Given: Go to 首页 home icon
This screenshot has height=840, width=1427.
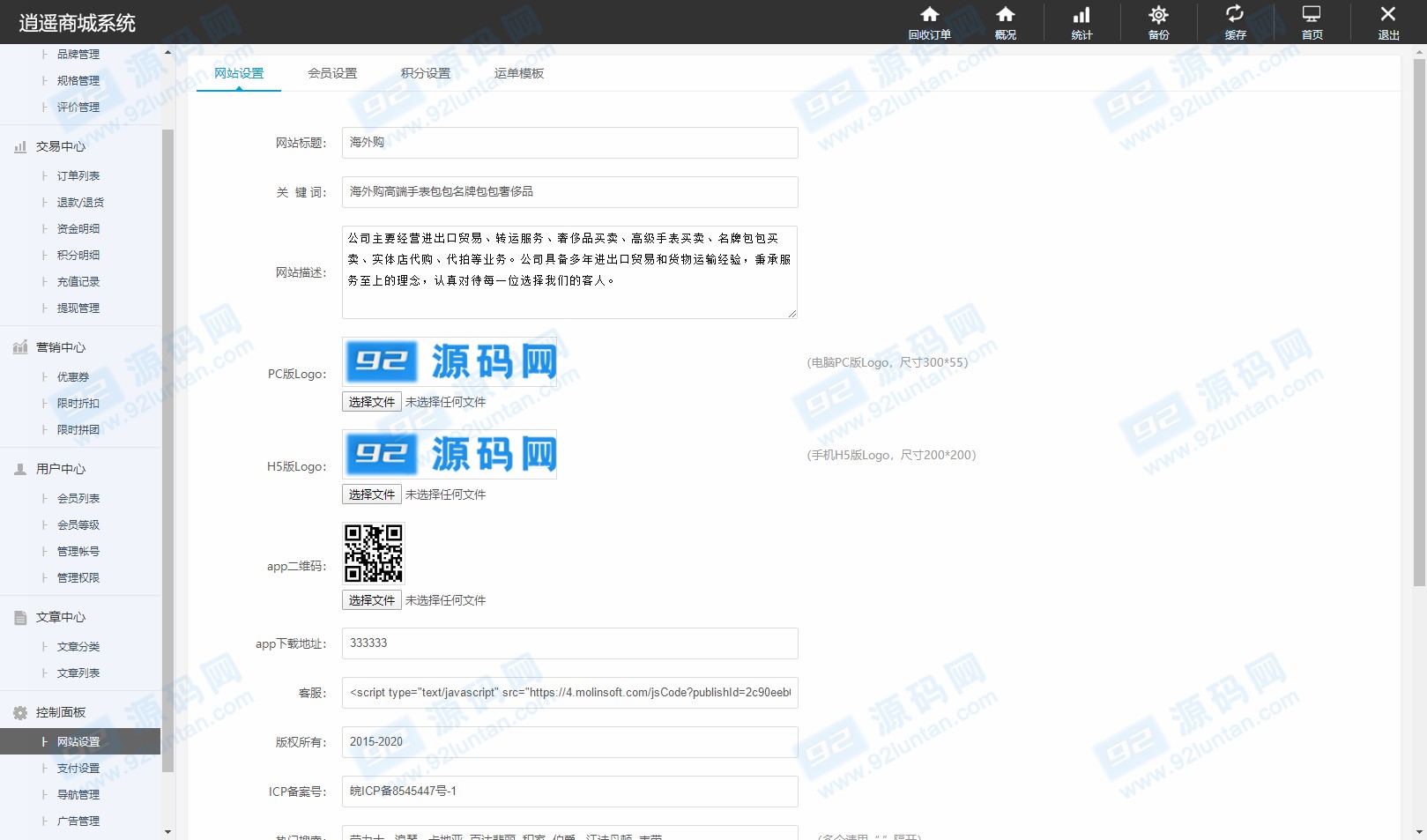Looking at the screenshot, I should [x=1312, y=22].
